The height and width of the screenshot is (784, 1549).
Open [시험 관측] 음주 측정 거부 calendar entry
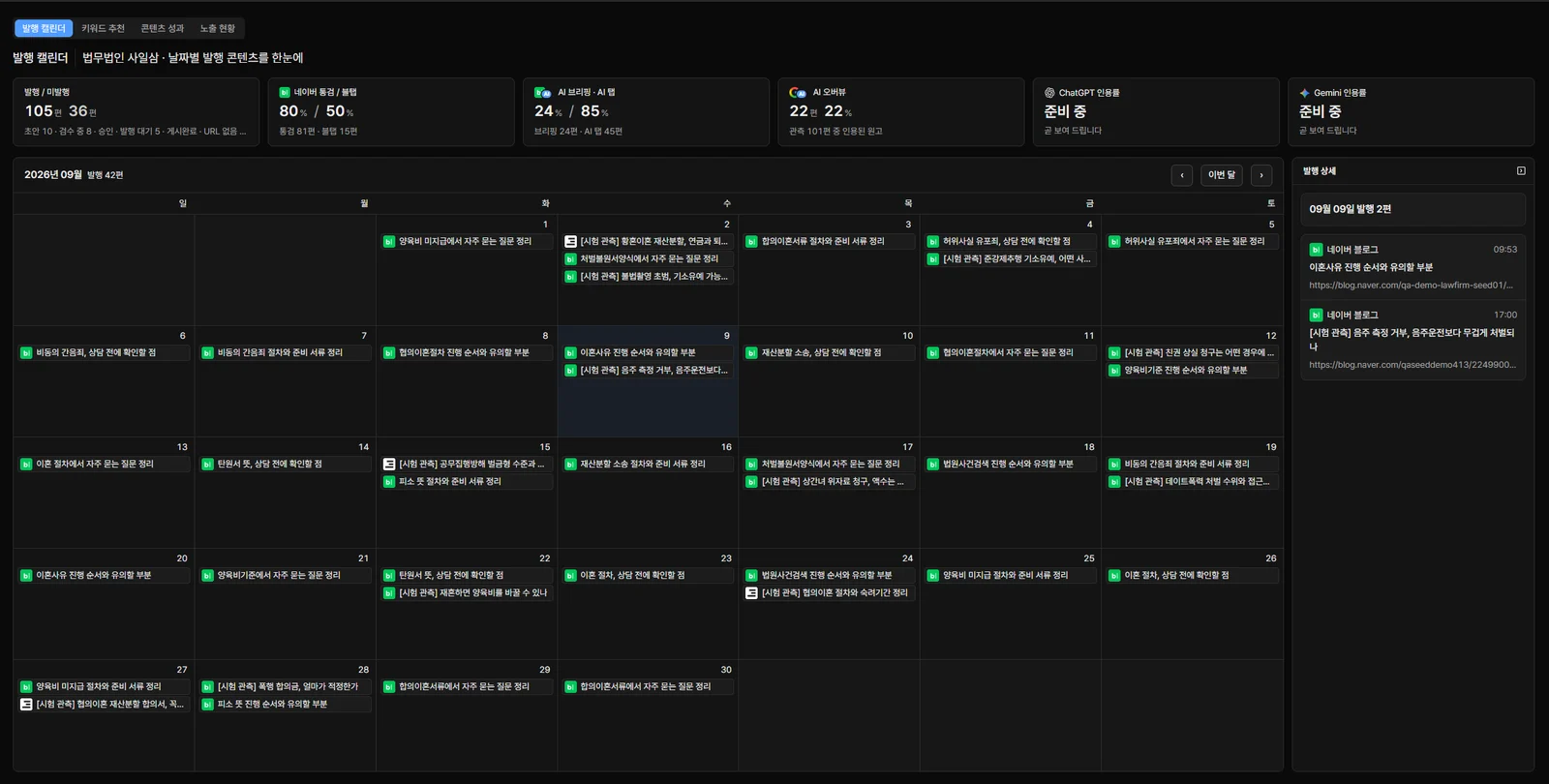coord(647,370)
